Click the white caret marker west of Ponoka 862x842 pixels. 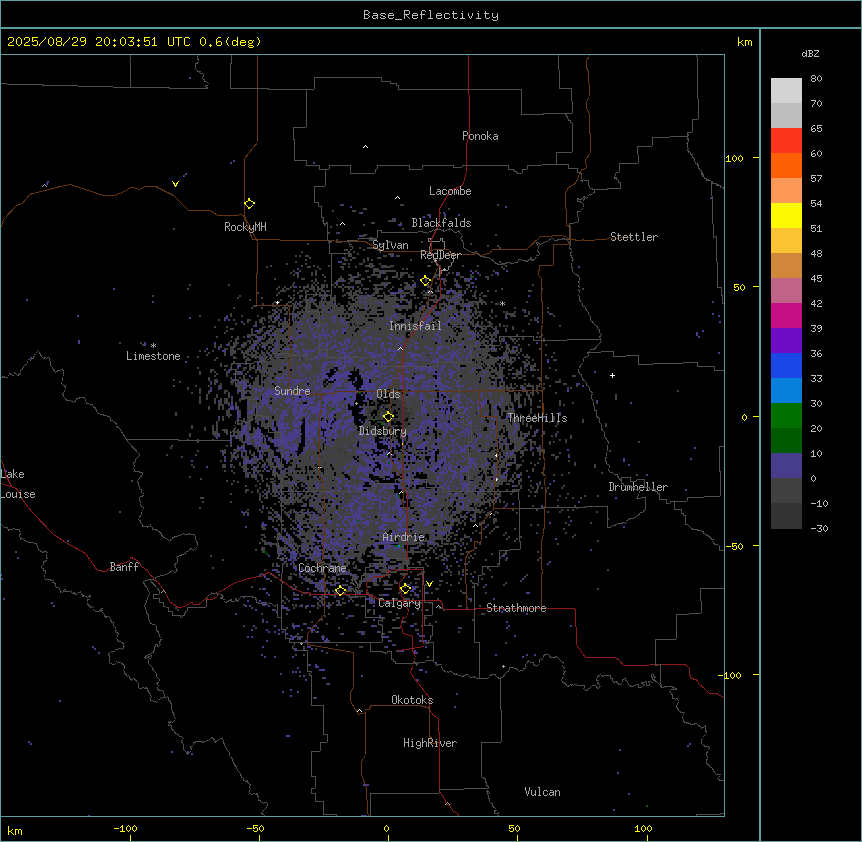(x=366, y=147)
